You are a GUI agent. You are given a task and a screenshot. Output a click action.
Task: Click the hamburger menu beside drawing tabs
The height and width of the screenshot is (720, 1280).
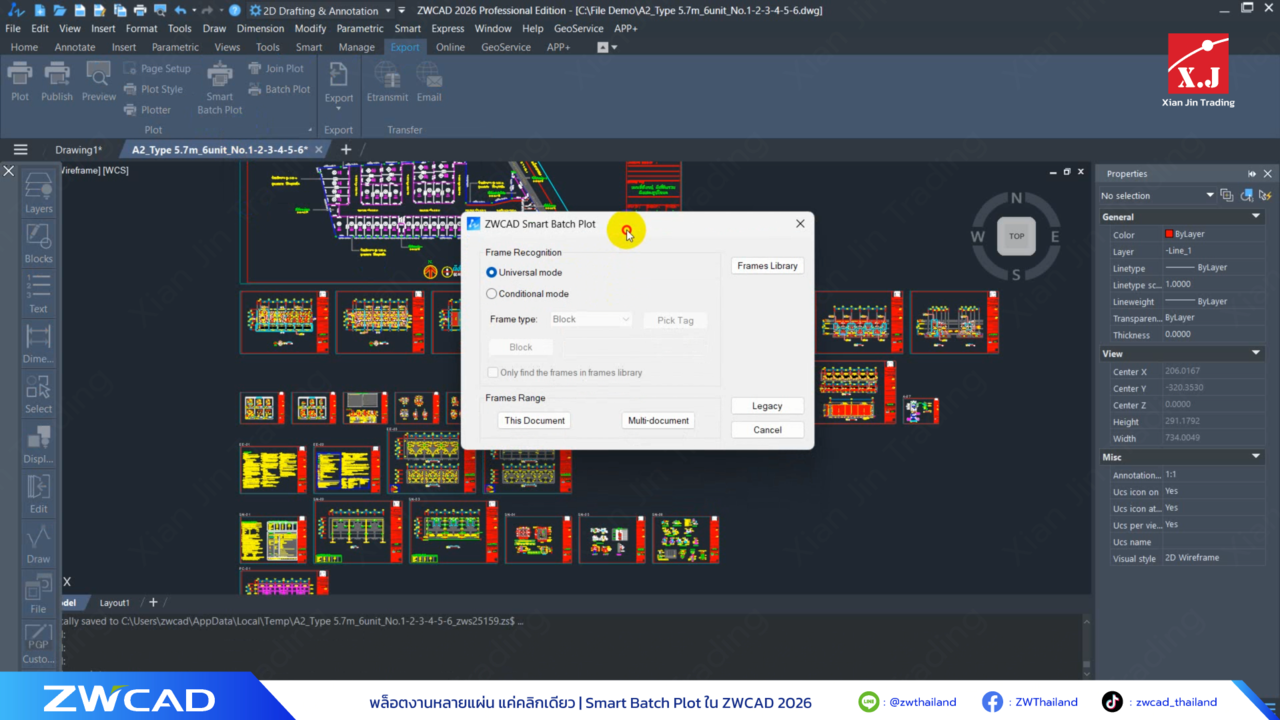point(20,150)
